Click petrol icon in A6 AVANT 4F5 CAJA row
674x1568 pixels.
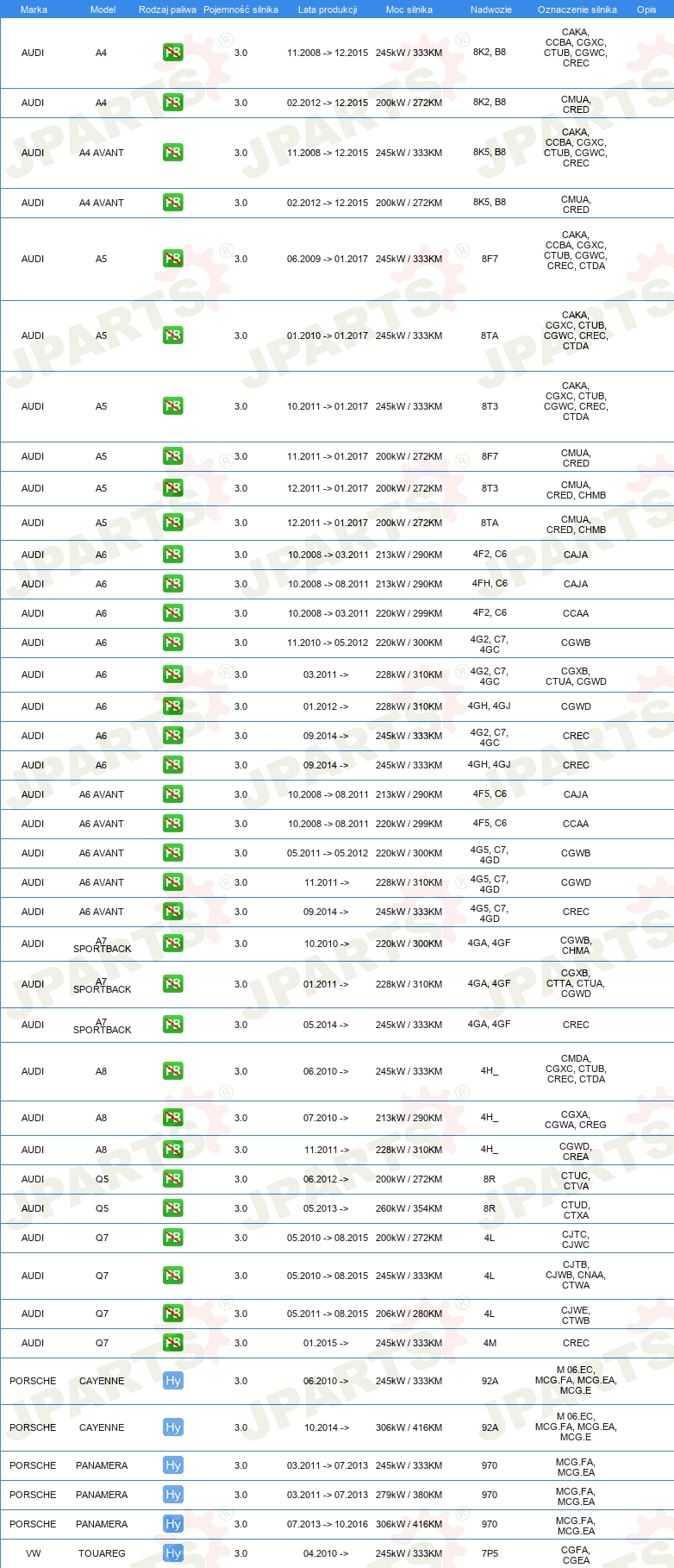pos(173,794)
